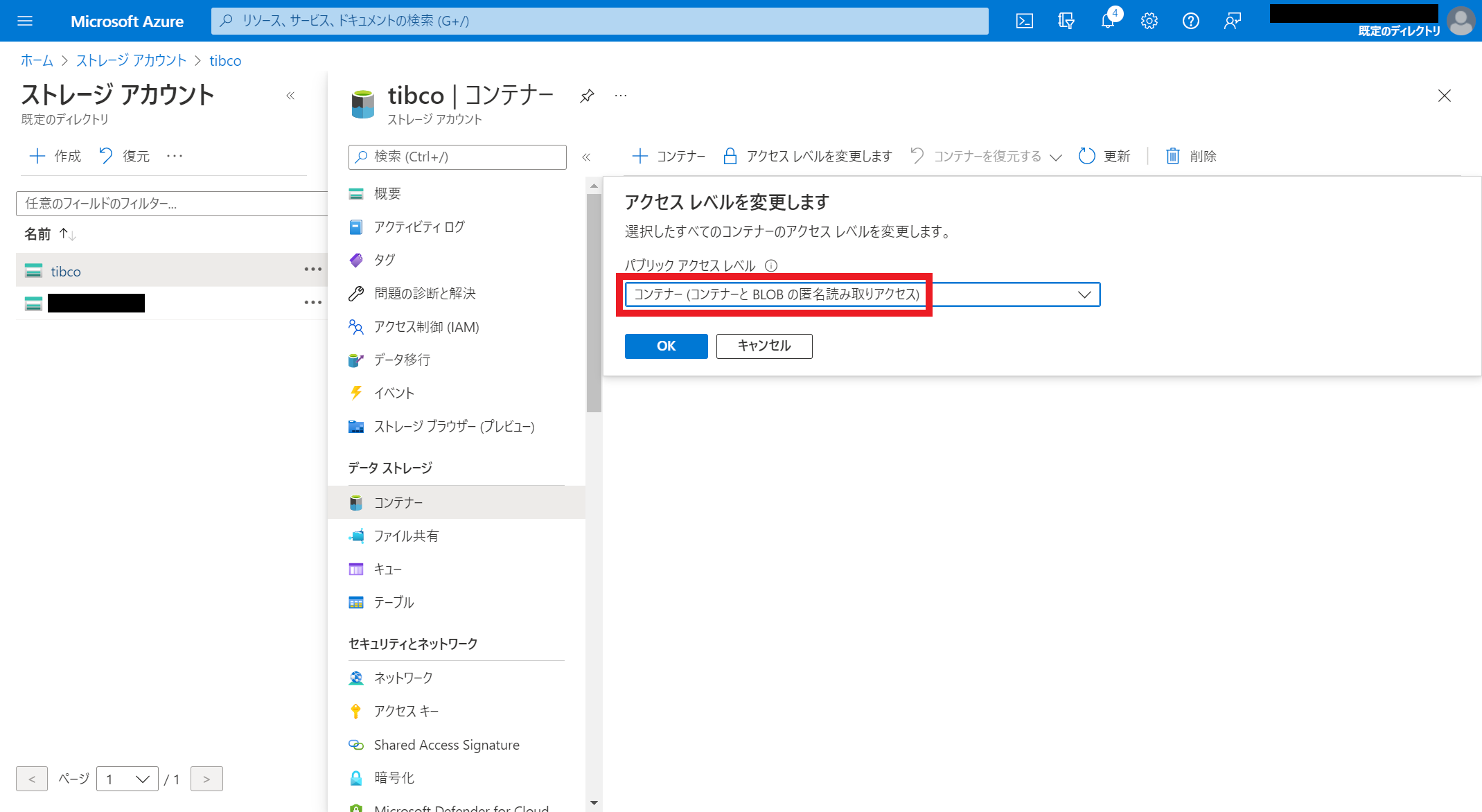Screen dimensions: 1482x812
Task: Go to next page of accounts
Action: [206, 779]
